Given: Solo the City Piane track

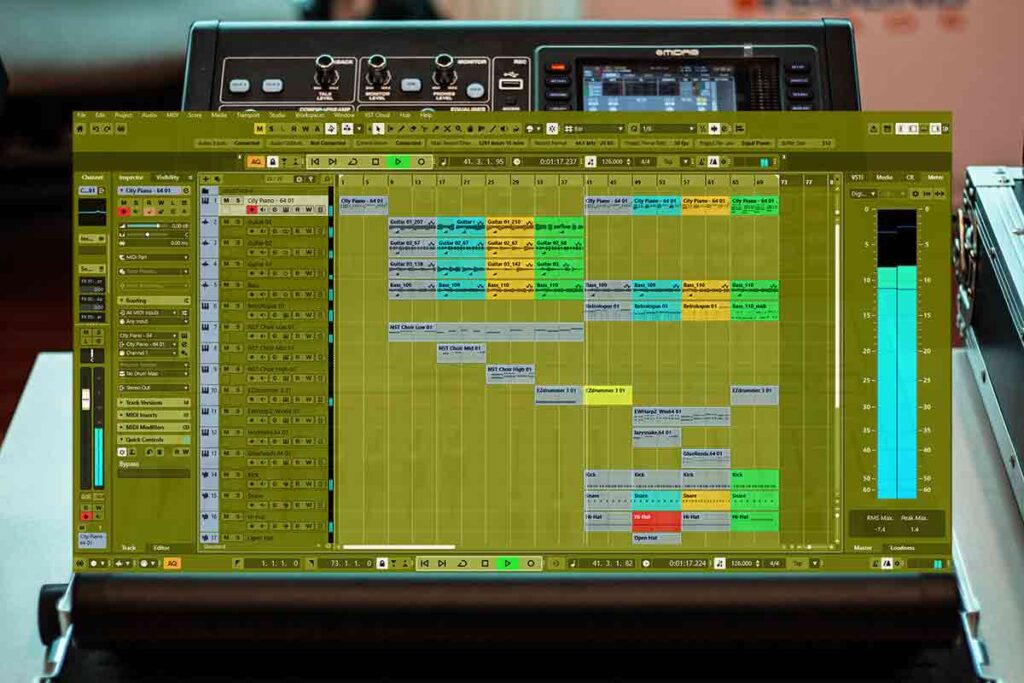Looking at the screenshot, I should click(238, 200).
